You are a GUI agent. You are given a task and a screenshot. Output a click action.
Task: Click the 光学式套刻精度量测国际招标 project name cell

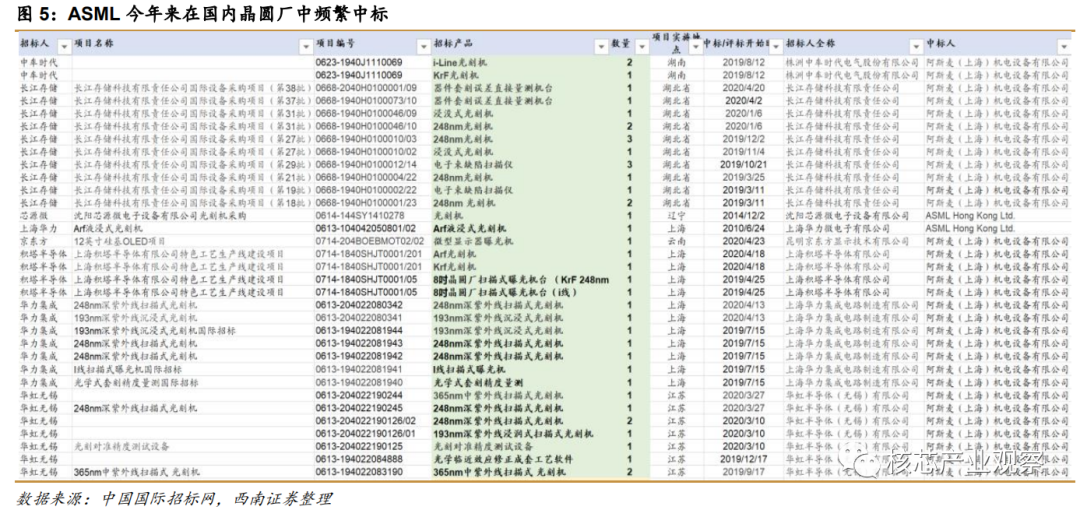point(136,381)
